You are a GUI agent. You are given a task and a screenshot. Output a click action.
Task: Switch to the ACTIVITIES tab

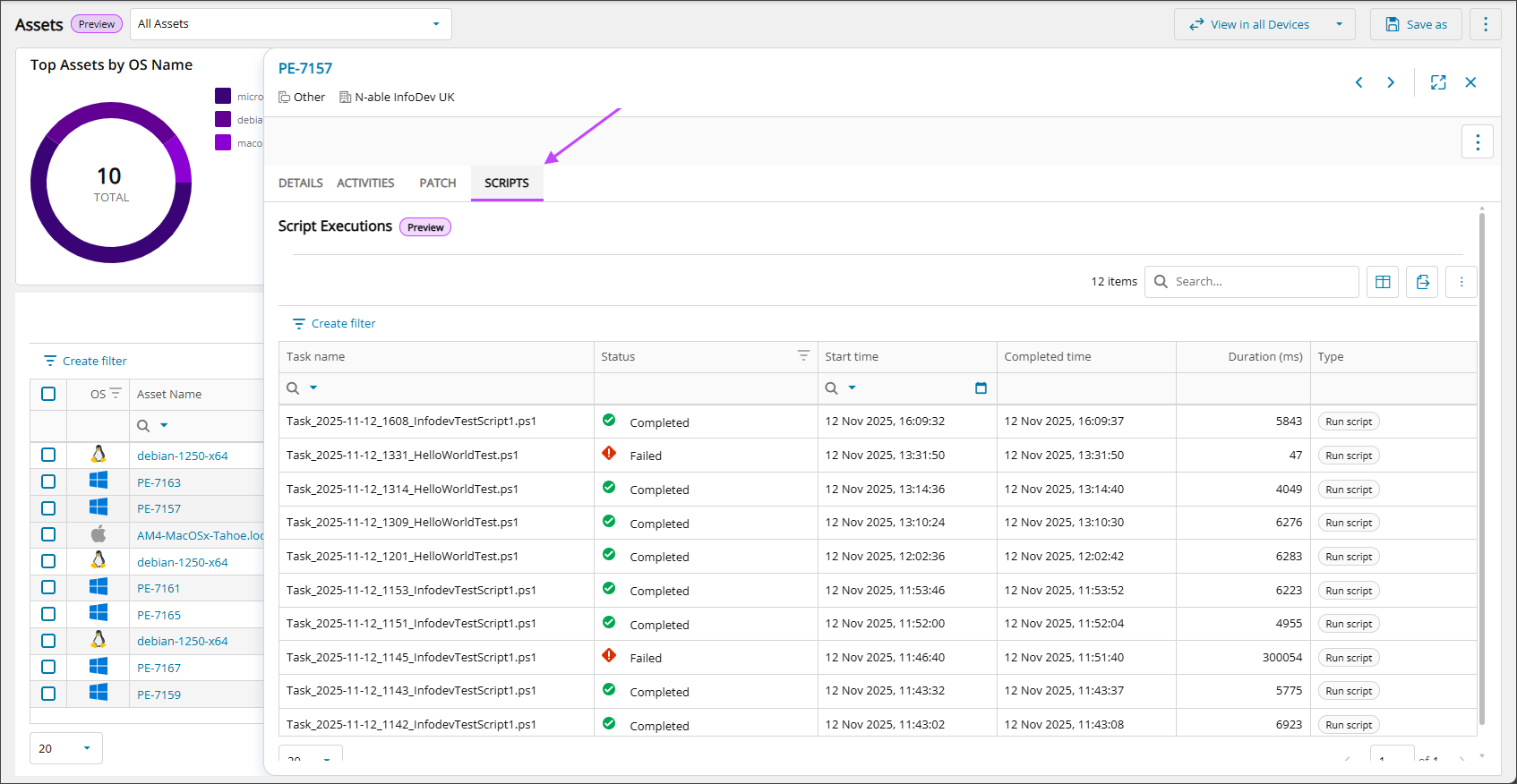point(365,183)
